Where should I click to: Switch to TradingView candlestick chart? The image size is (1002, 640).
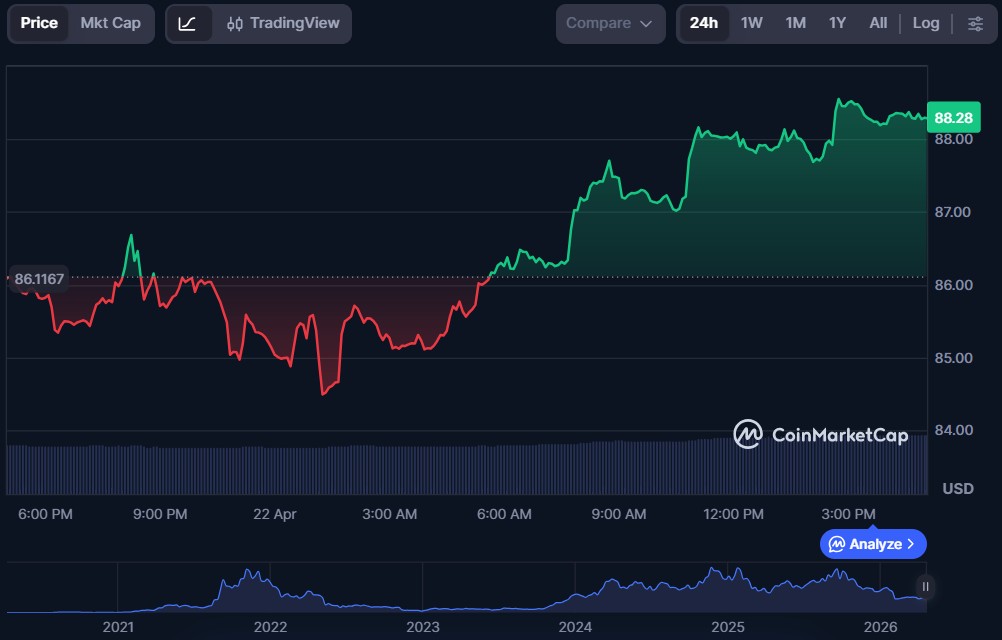[283, 23]
